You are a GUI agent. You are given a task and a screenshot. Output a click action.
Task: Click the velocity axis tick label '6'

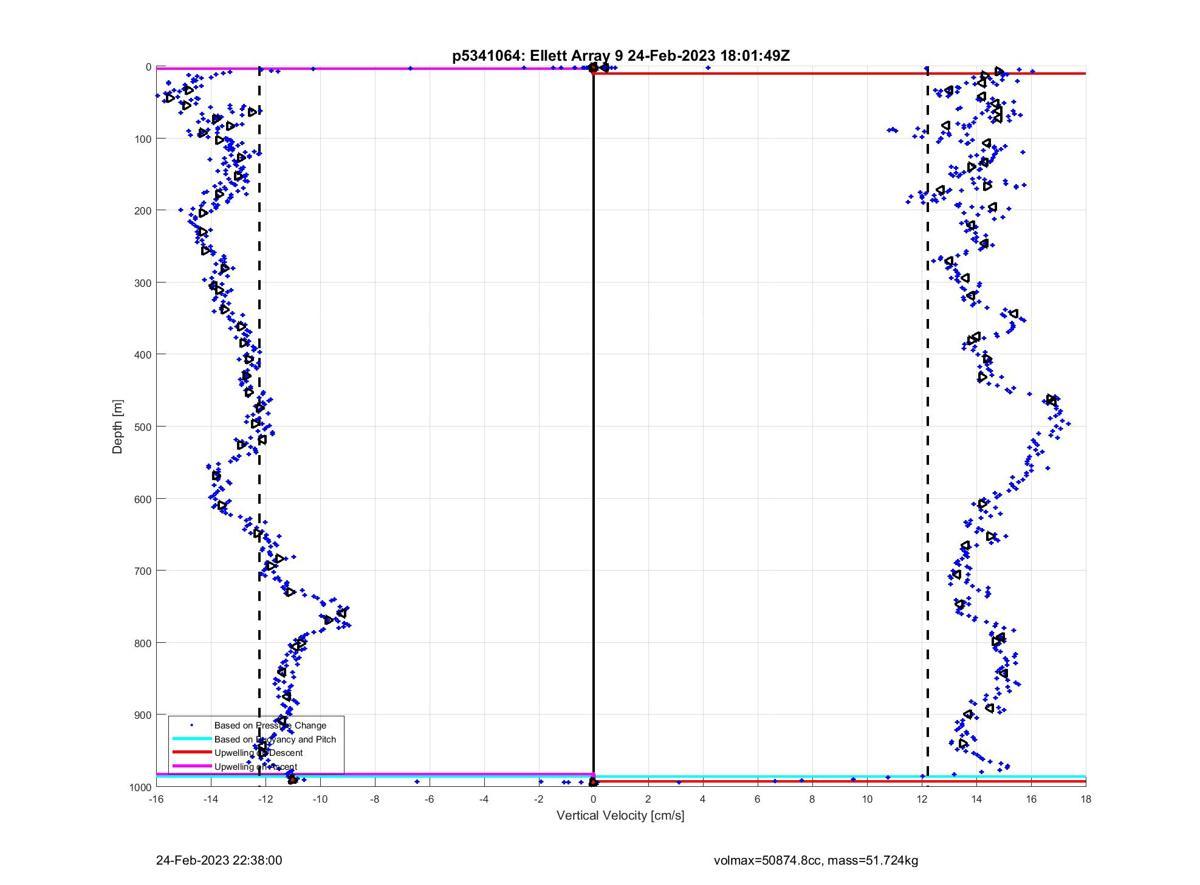[x=757, y=799]
